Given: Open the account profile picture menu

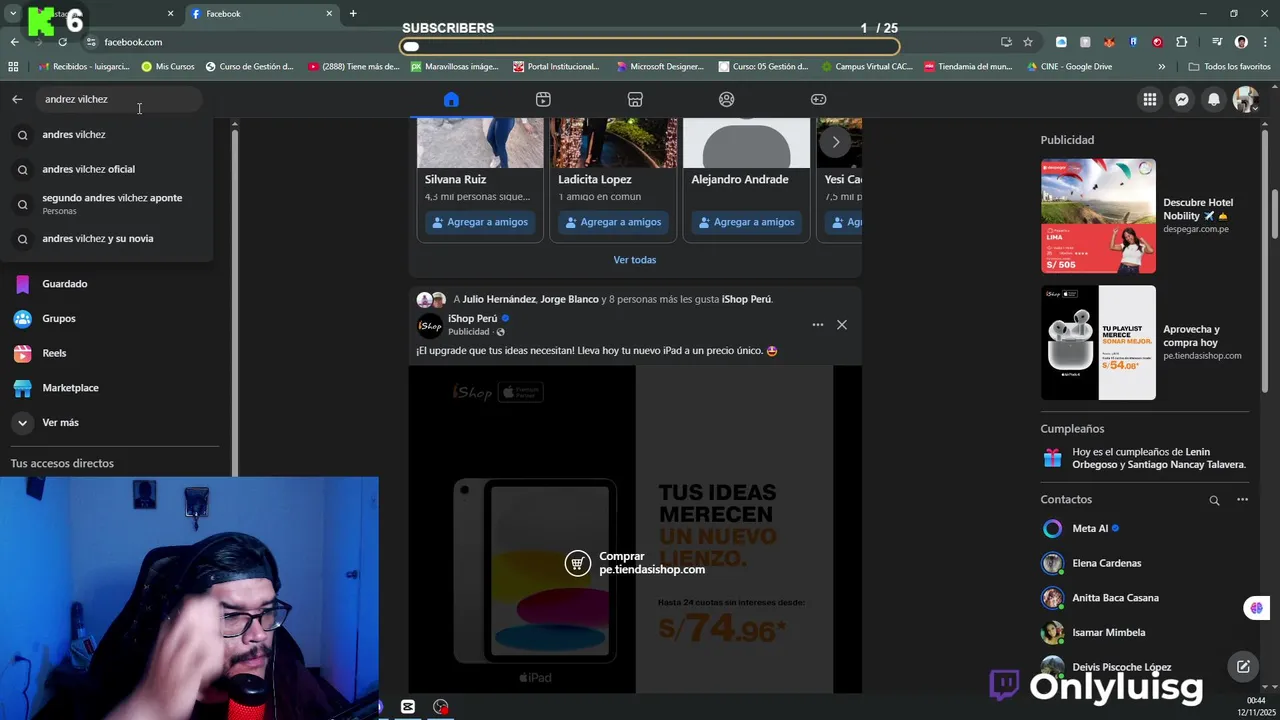Looking at the screenshot, I should 1246,99.
